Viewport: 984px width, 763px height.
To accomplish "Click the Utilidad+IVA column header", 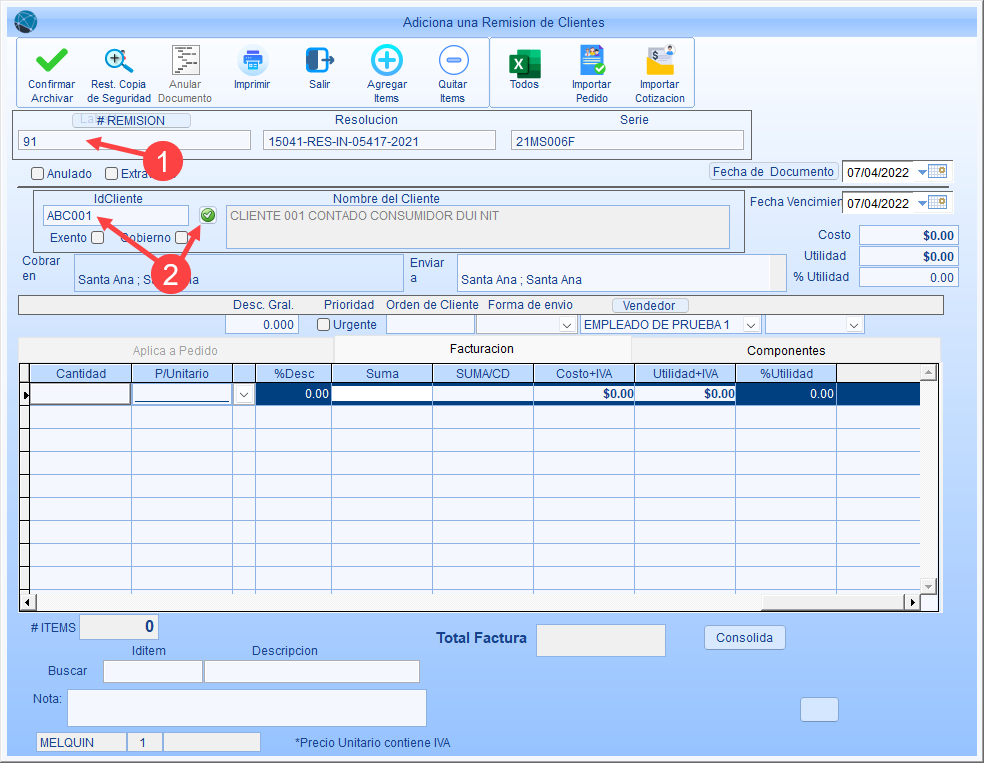I will (x=685, y=373).
